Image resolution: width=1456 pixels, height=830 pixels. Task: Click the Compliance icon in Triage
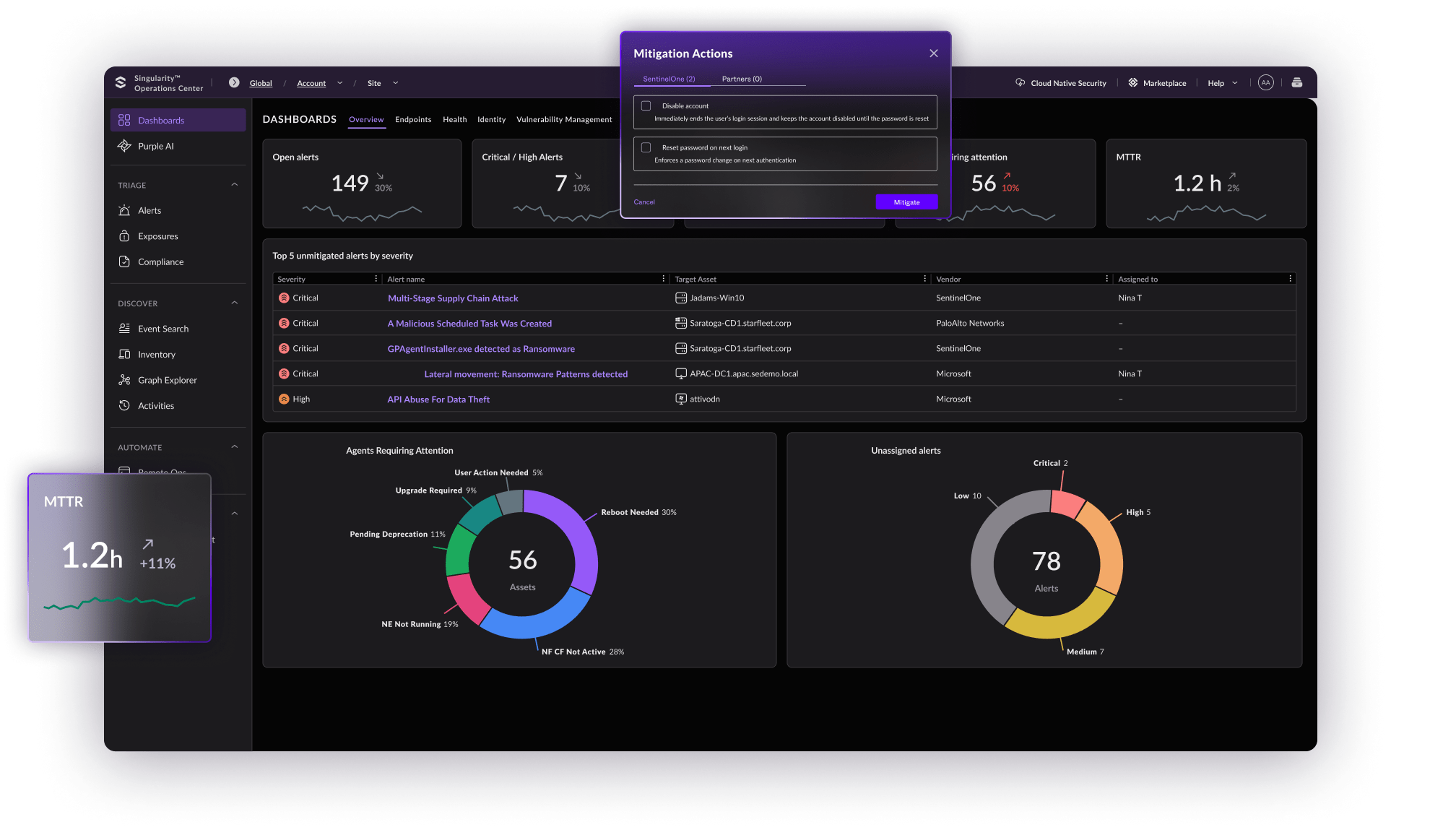tap(124, 261)
